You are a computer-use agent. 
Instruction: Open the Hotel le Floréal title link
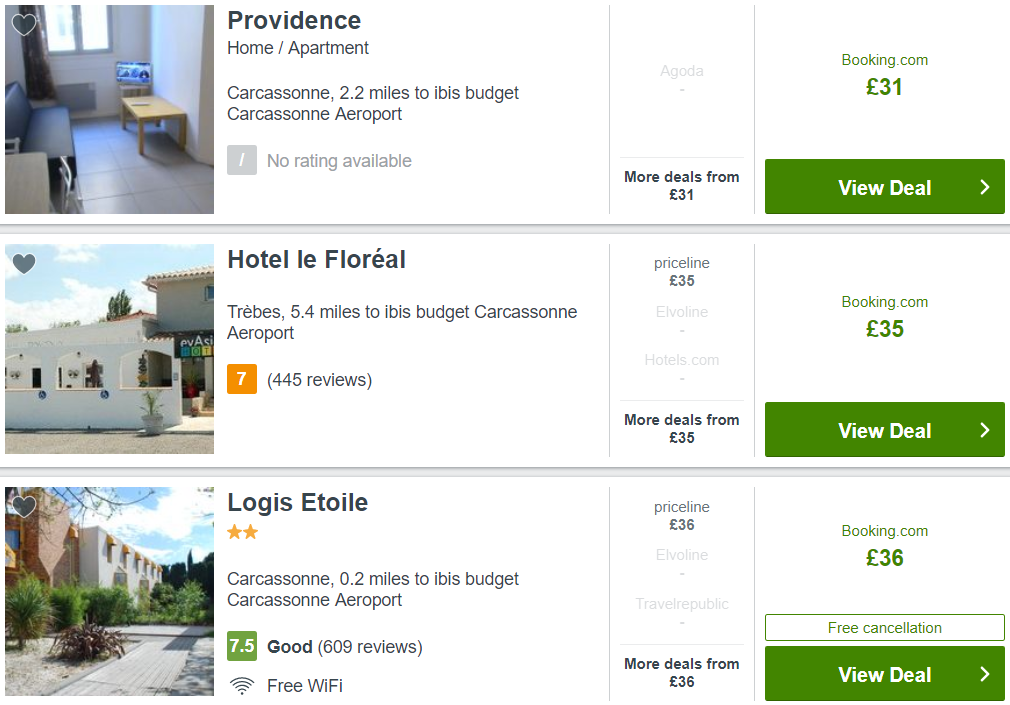pos(316,260)
